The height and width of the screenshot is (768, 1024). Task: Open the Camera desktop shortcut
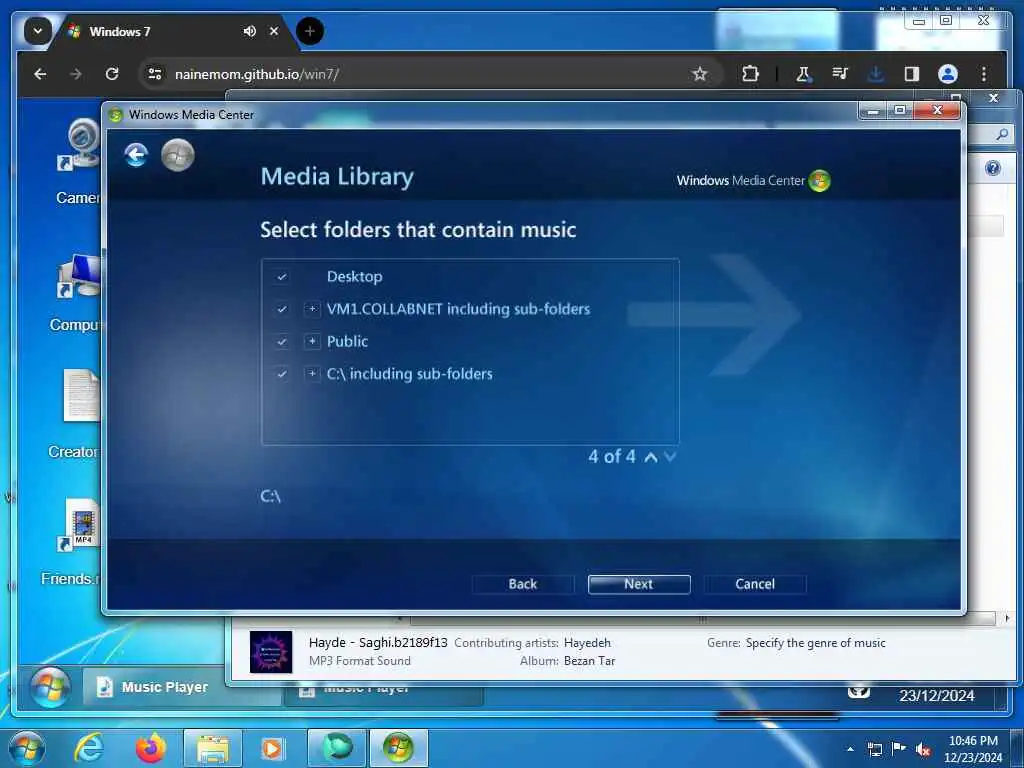click(x=78, y=162)
